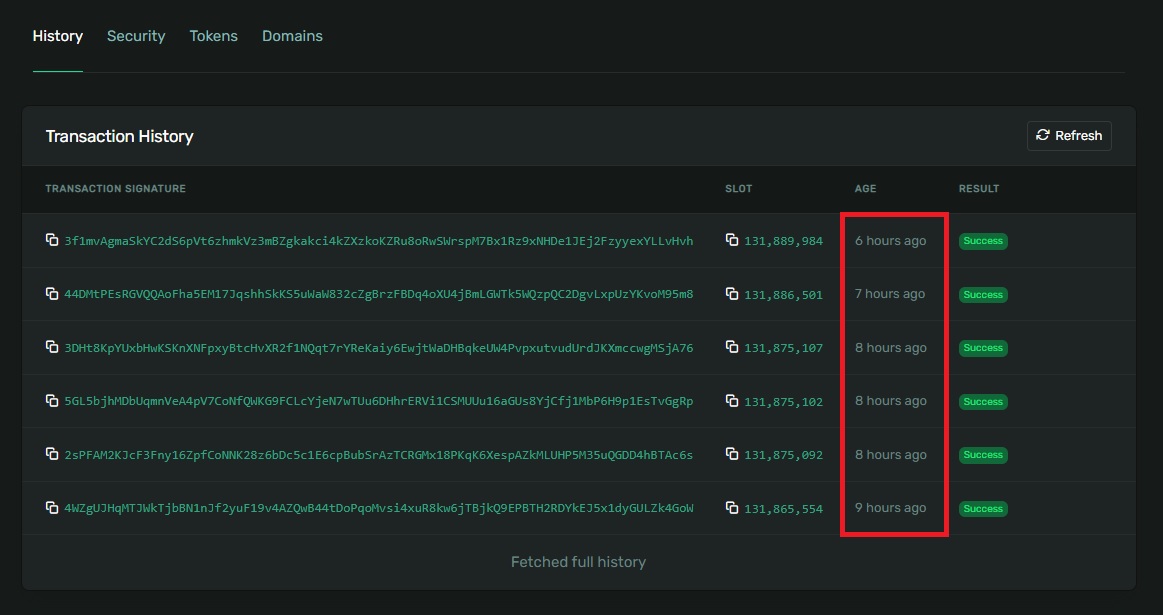Open transaction 3f1mvAgmaSkYC2dS6pVt6z… link
This screenshot has width=1163, height=615.
pos(379,241)
